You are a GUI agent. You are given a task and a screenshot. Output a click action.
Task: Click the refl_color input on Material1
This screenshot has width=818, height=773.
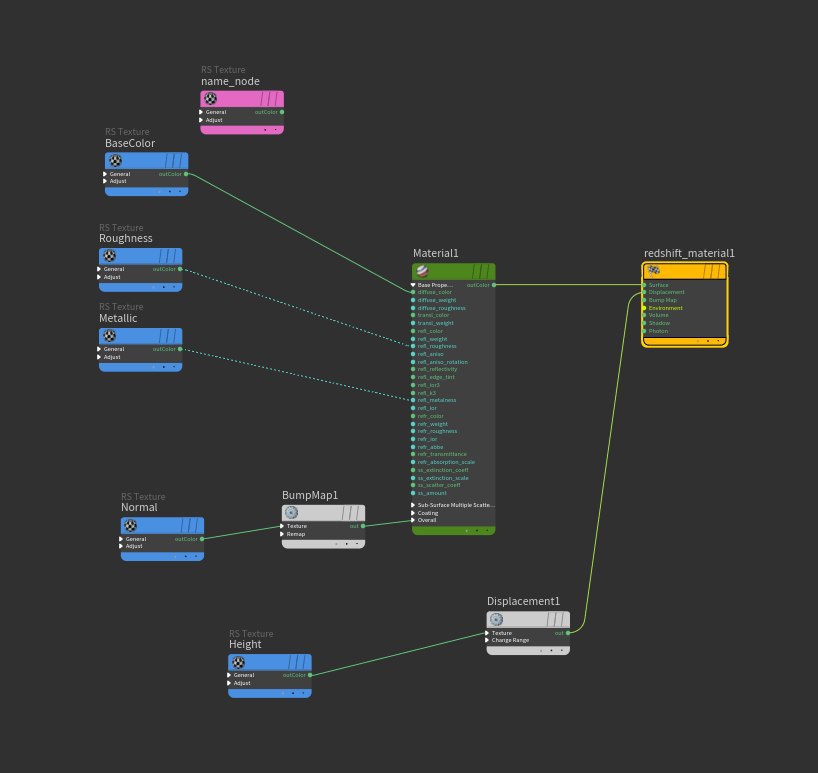[413, 331]
